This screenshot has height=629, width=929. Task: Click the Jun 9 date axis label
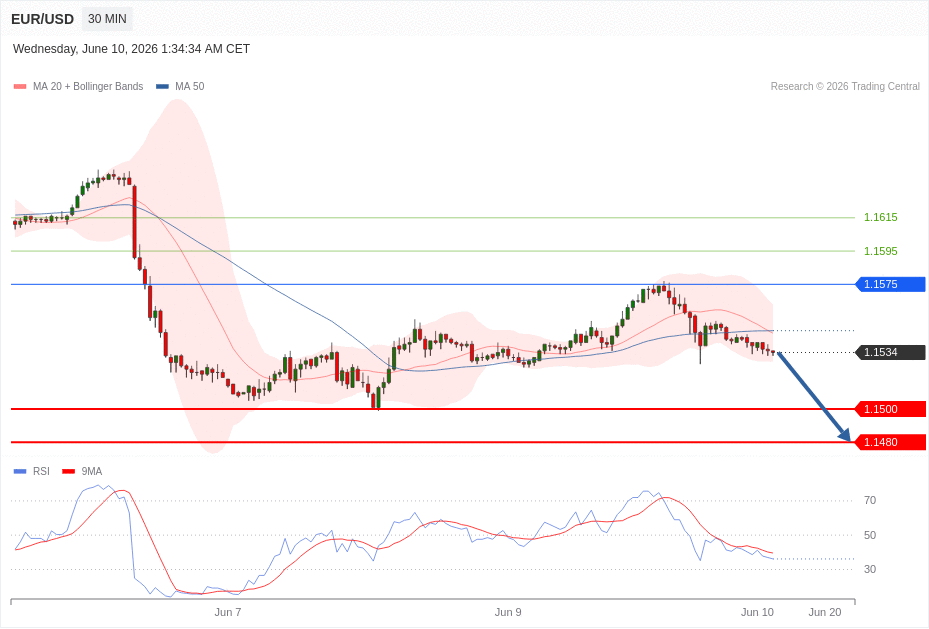tap(508, 612)
